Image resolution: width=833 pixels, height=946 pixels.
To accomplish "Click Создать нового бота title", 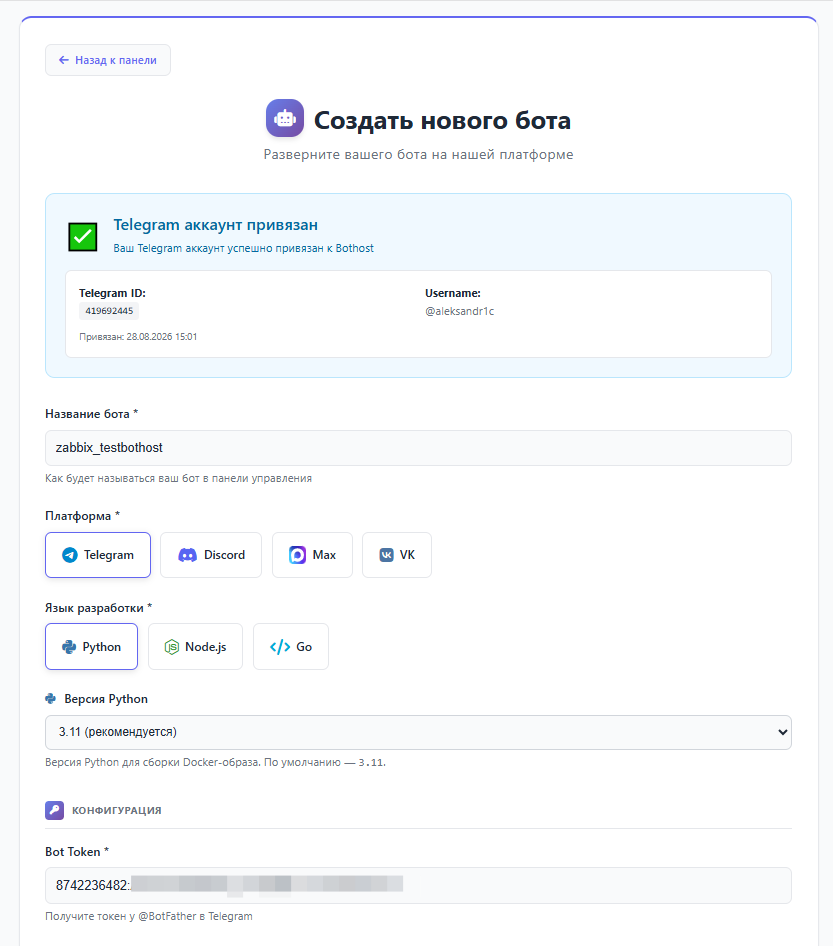I will coord(442,120).
